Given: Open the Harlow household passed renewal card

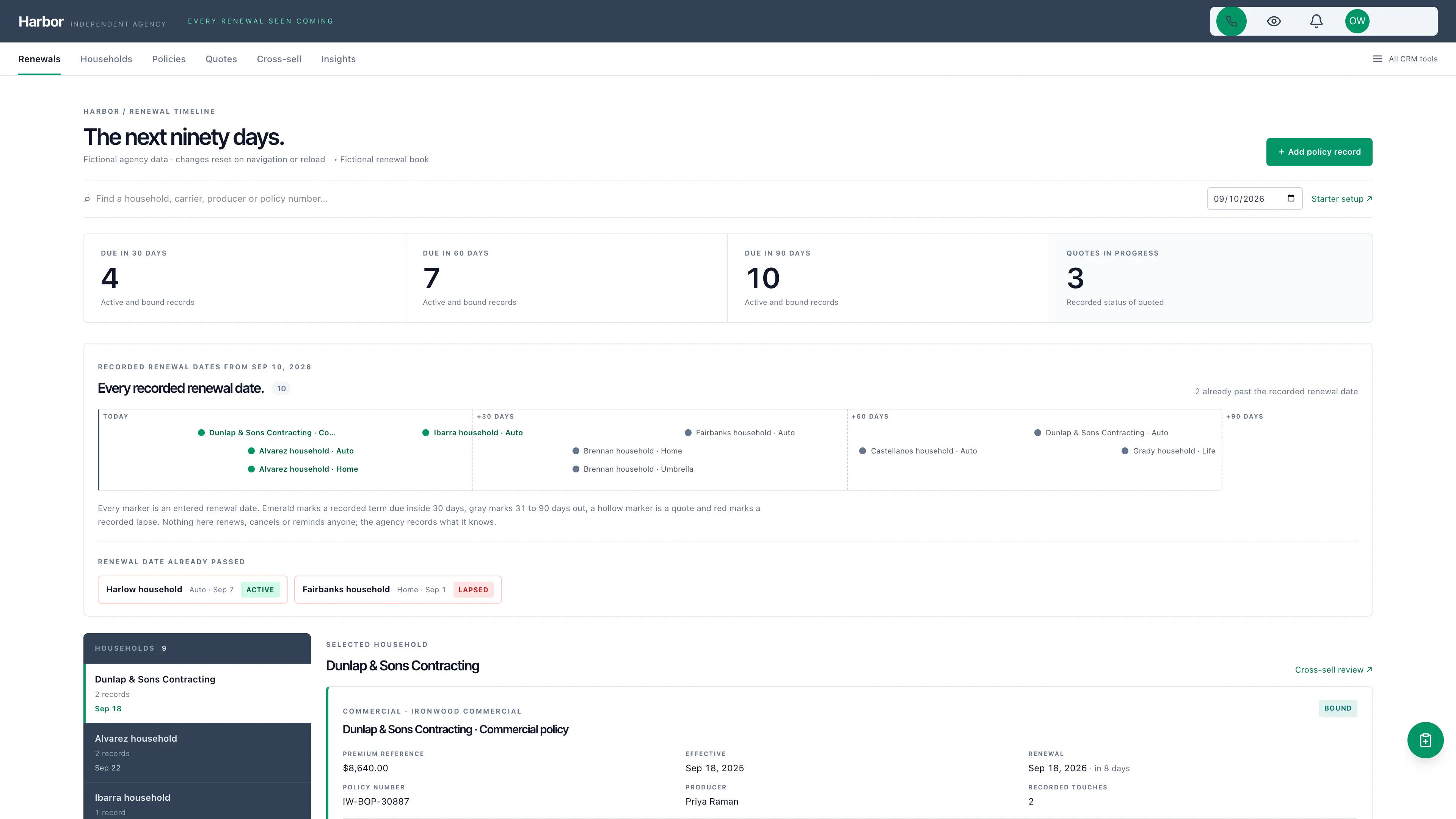Looking at the screenshot, I should [x=193, y=590].
